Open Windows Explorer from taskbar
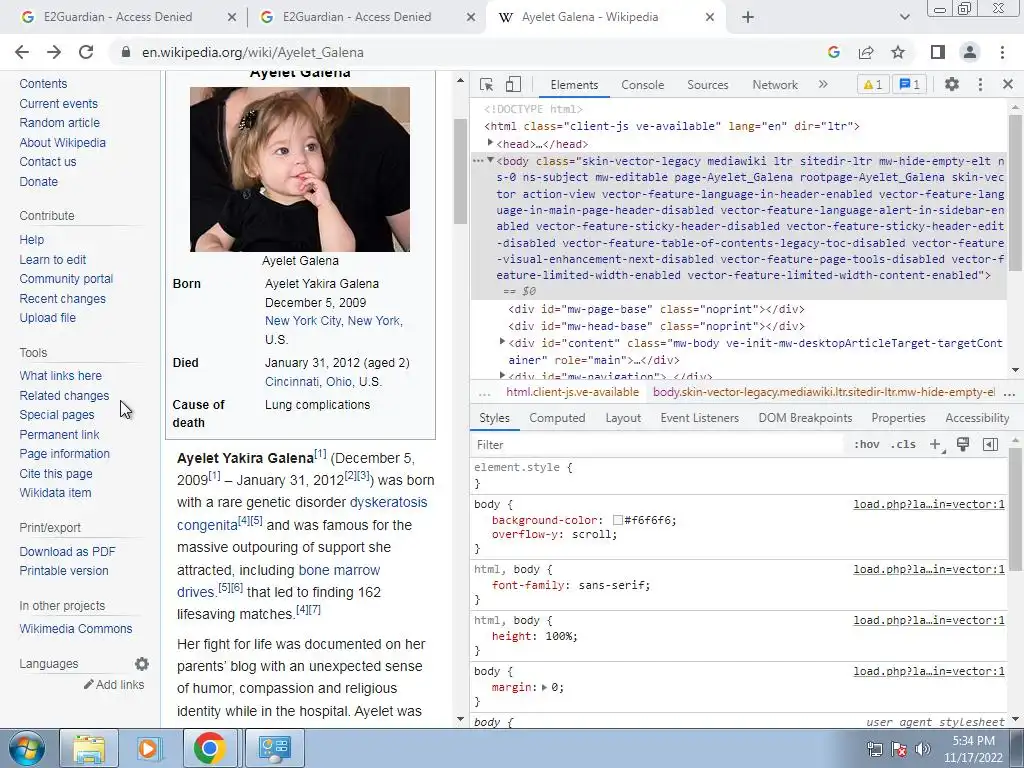 (89, 748)
